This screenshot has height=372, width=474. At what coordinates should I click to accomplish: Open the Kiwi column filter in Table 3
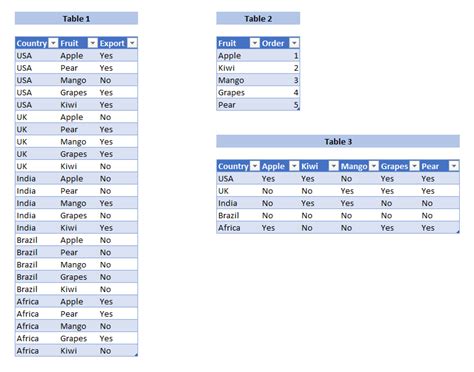pos(334,166)
